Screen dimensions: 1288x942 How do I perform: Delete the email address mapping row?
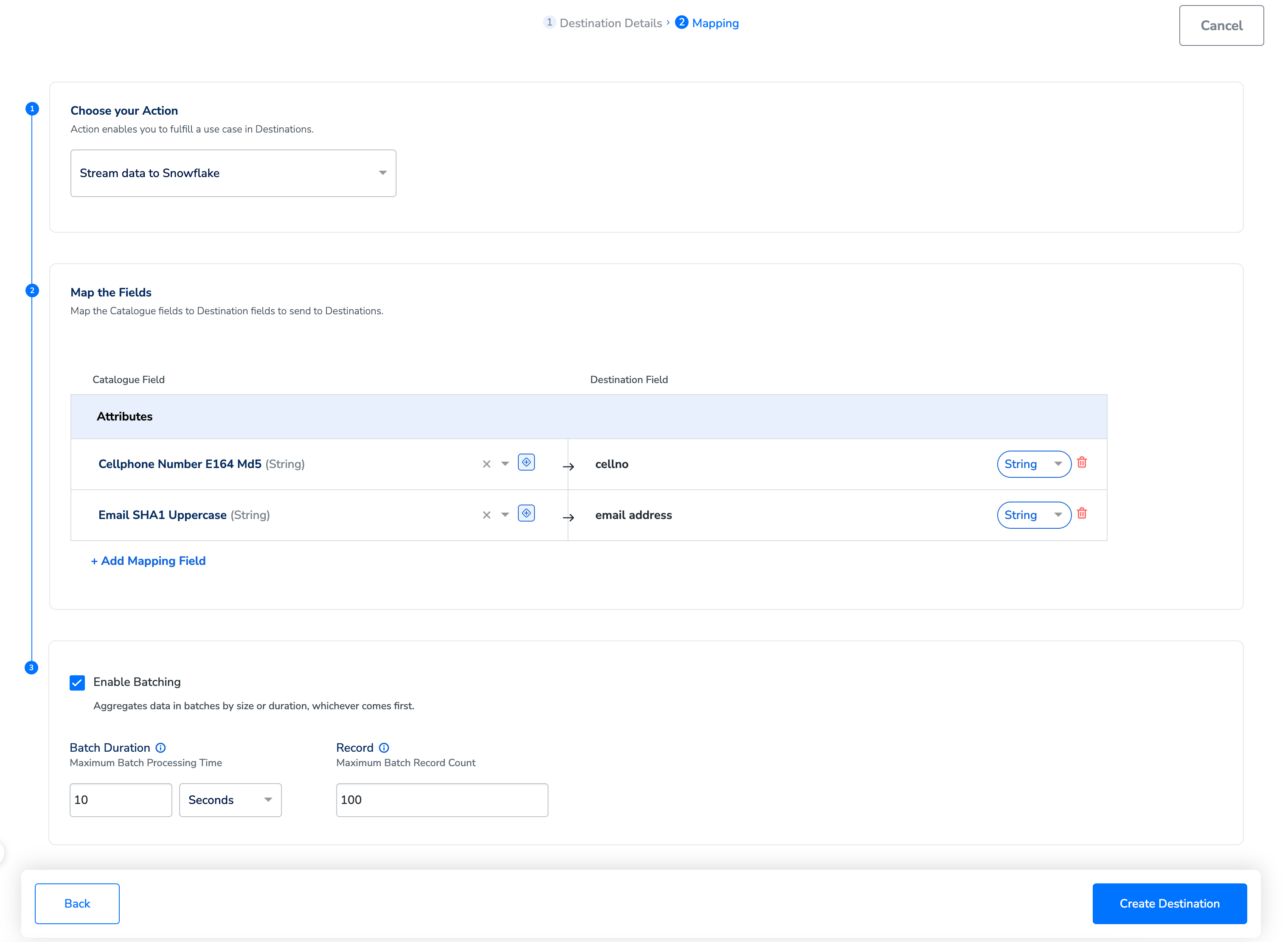point(1082,514)
